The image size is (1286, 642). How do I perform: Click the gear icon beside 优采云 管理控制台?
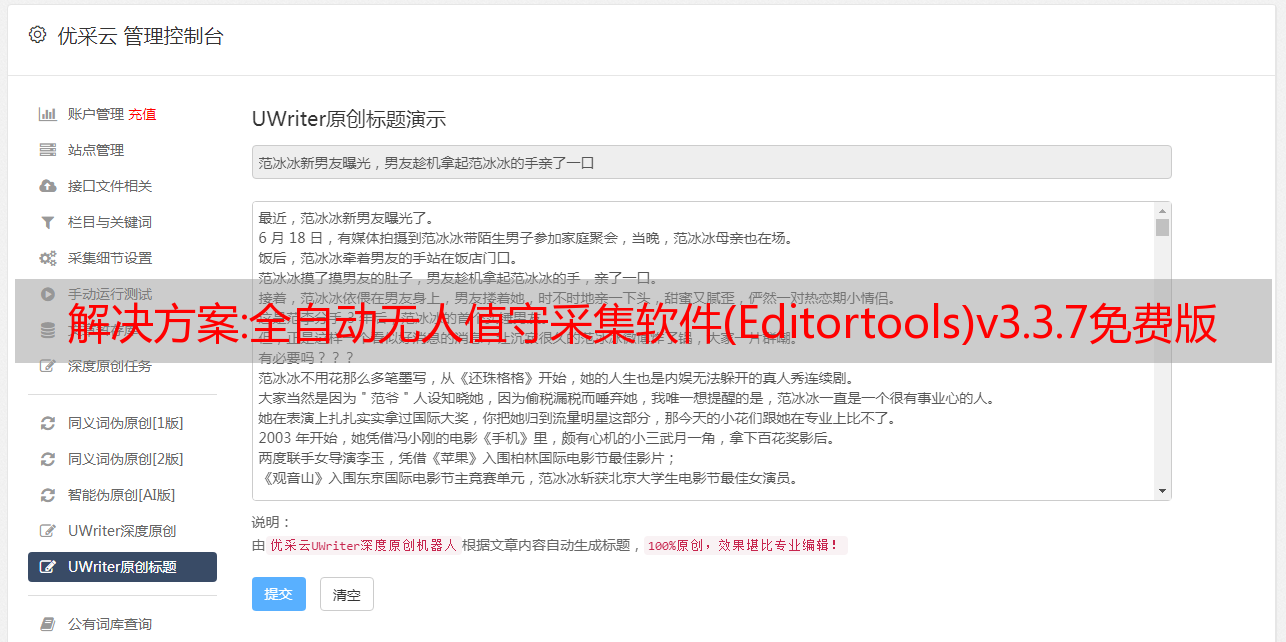[x=37, y=35]
